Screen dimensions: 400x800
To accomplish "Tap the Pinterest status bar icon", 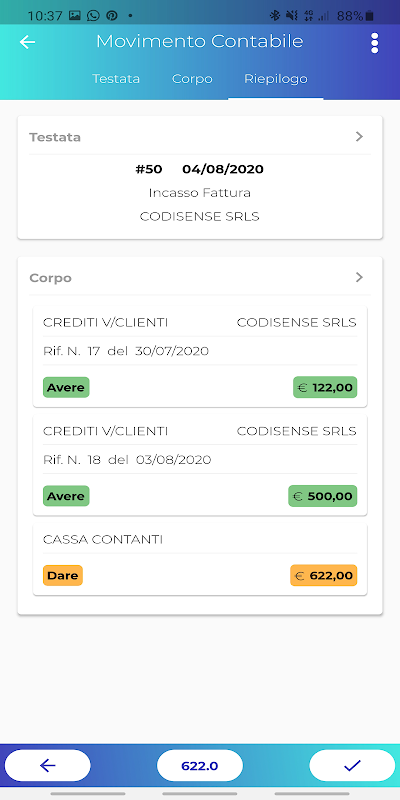I will coord(112,15).
